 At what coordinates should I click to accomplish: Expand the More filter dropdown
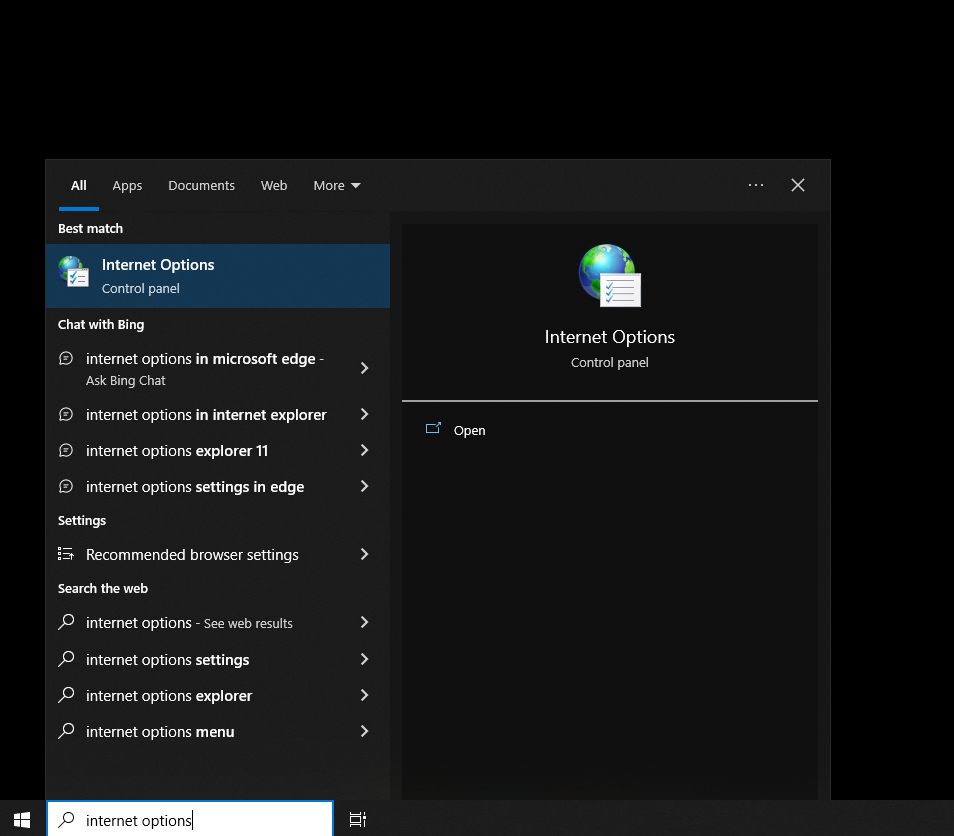coord(336,185)
